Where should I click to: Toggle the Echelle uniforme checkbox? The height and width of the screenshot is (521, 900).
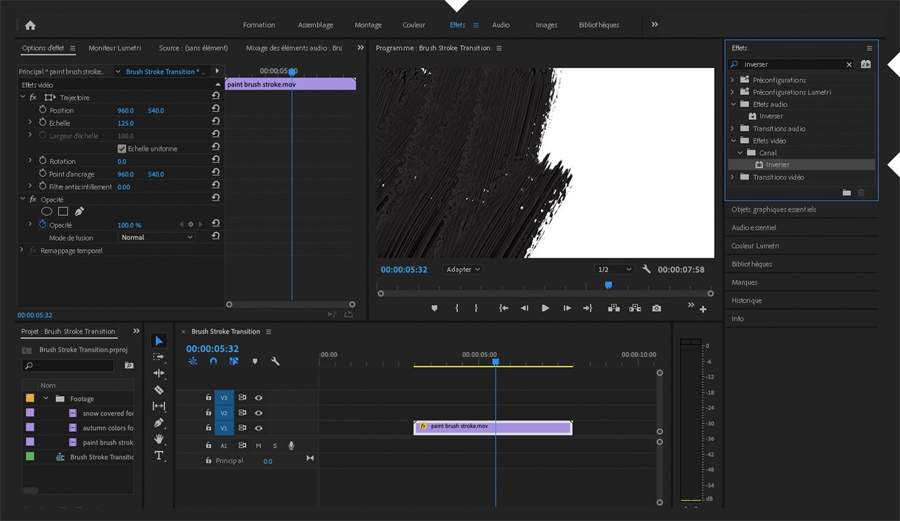(x=122, y=149)
